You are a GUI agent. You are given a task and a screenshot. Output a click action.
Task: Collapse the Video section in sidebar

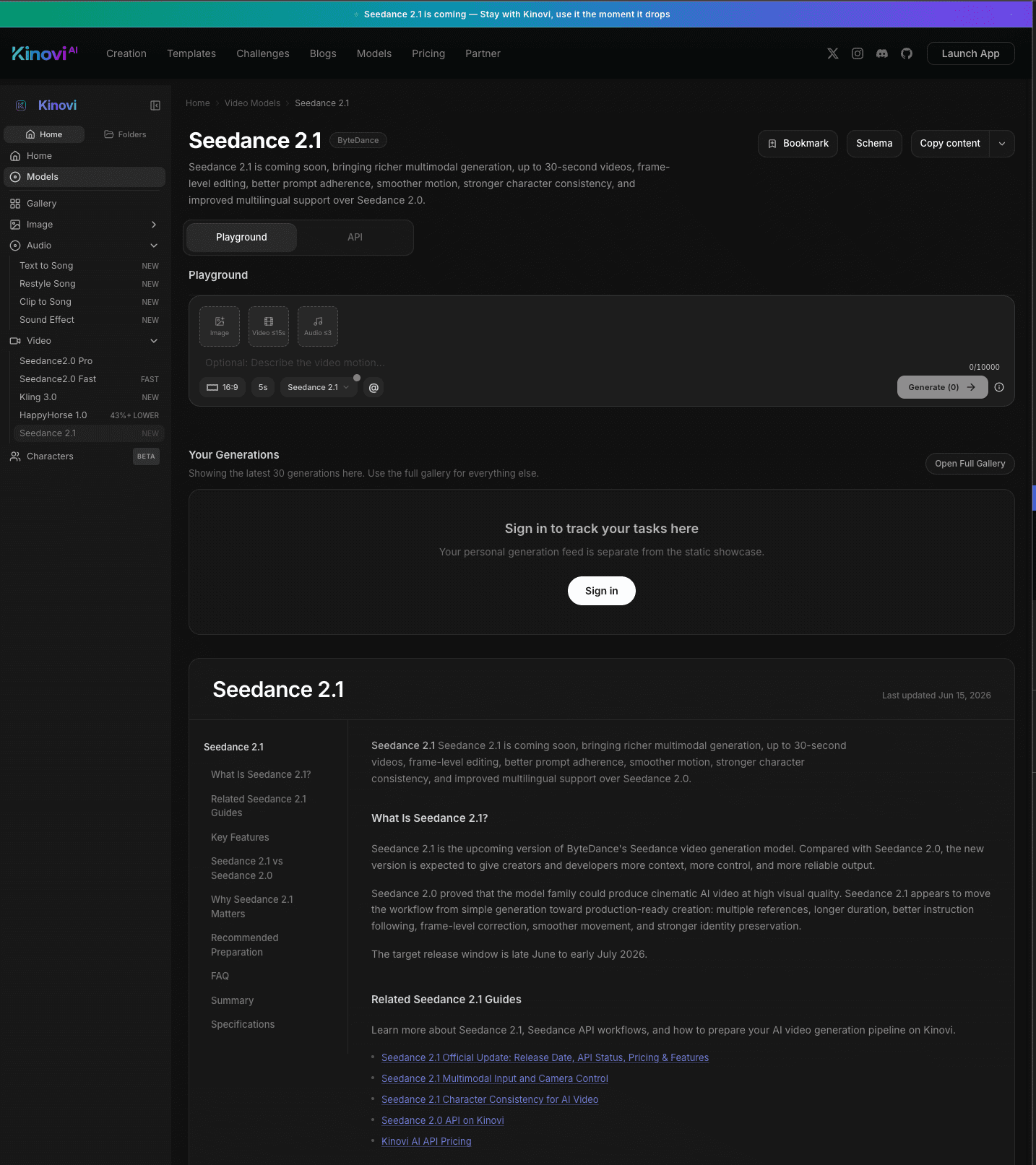[x=154, y=341]
